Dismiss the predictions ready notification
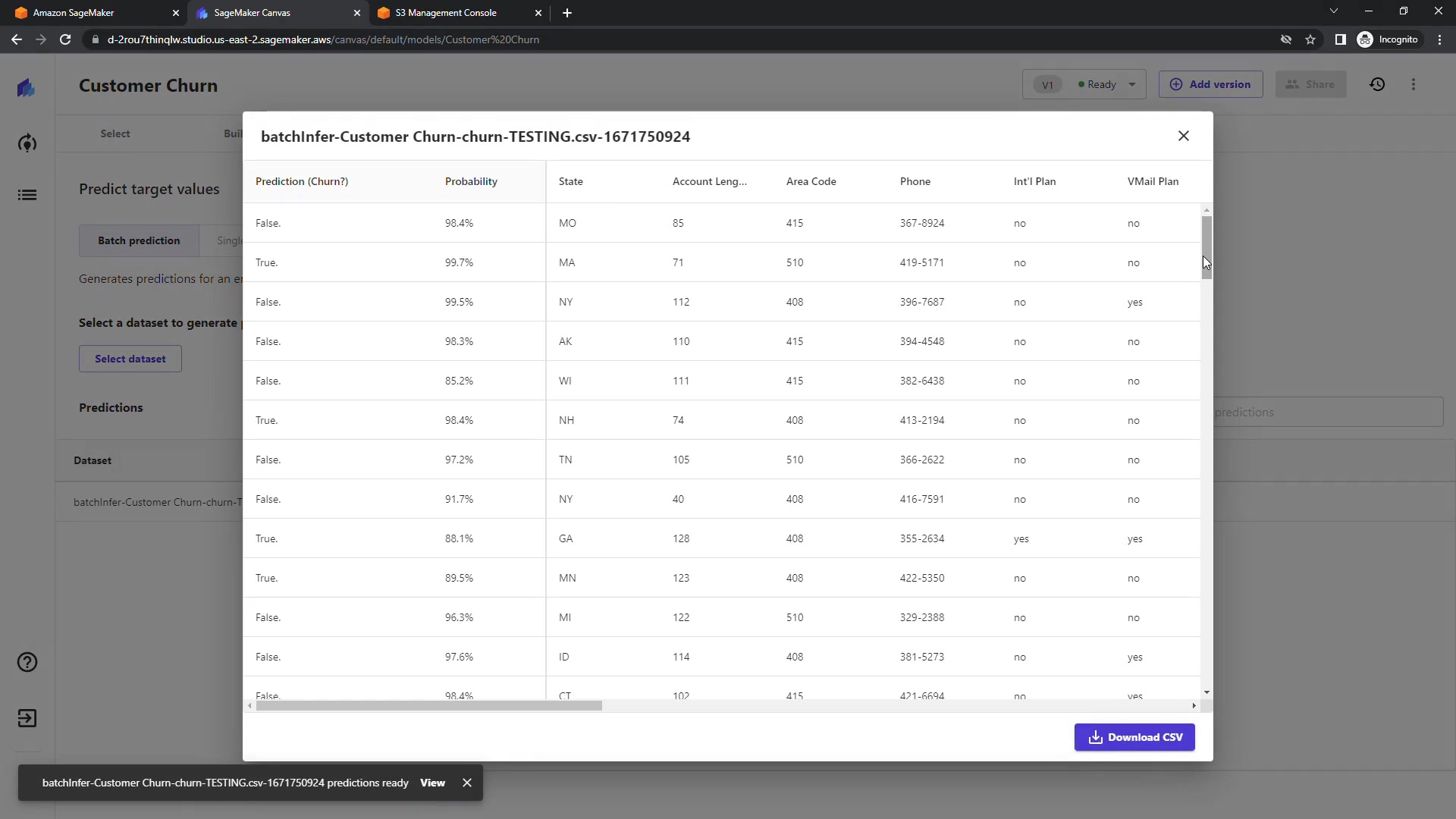Viewport: 1456px width, 819px height. click(x=467, y=783)
